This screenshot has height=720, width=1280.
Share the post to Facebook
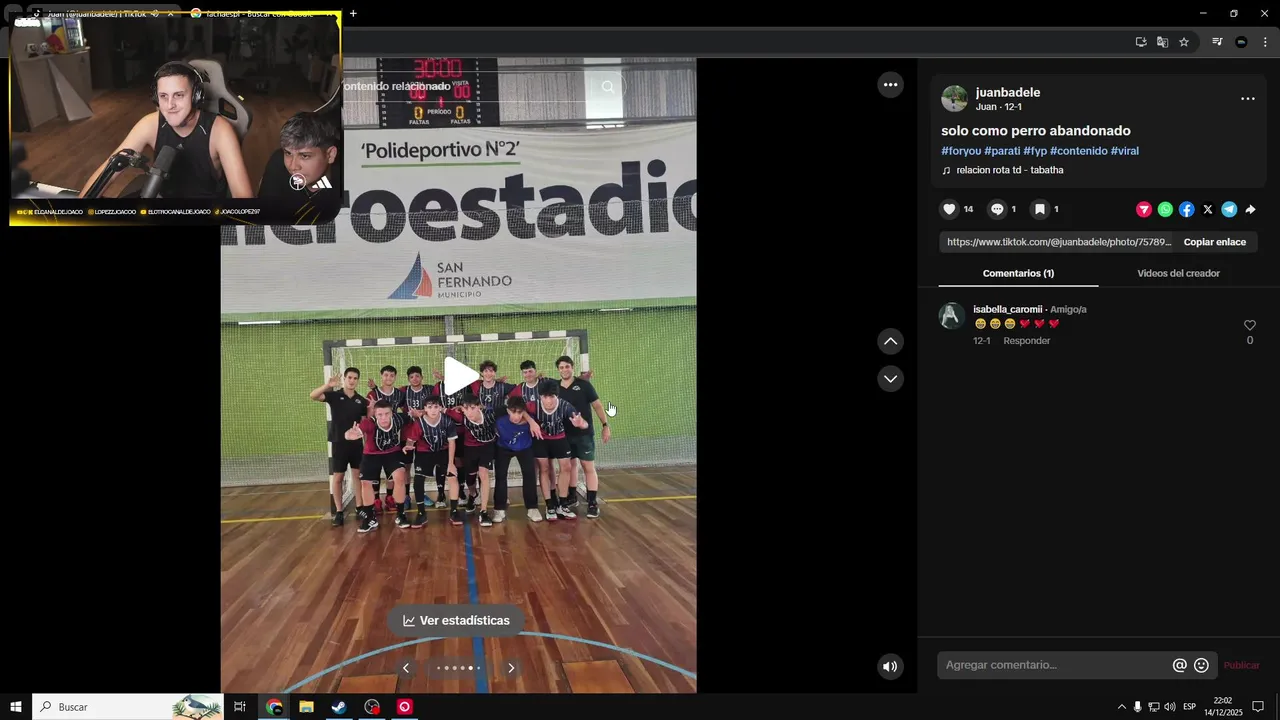click(1186, 209)
